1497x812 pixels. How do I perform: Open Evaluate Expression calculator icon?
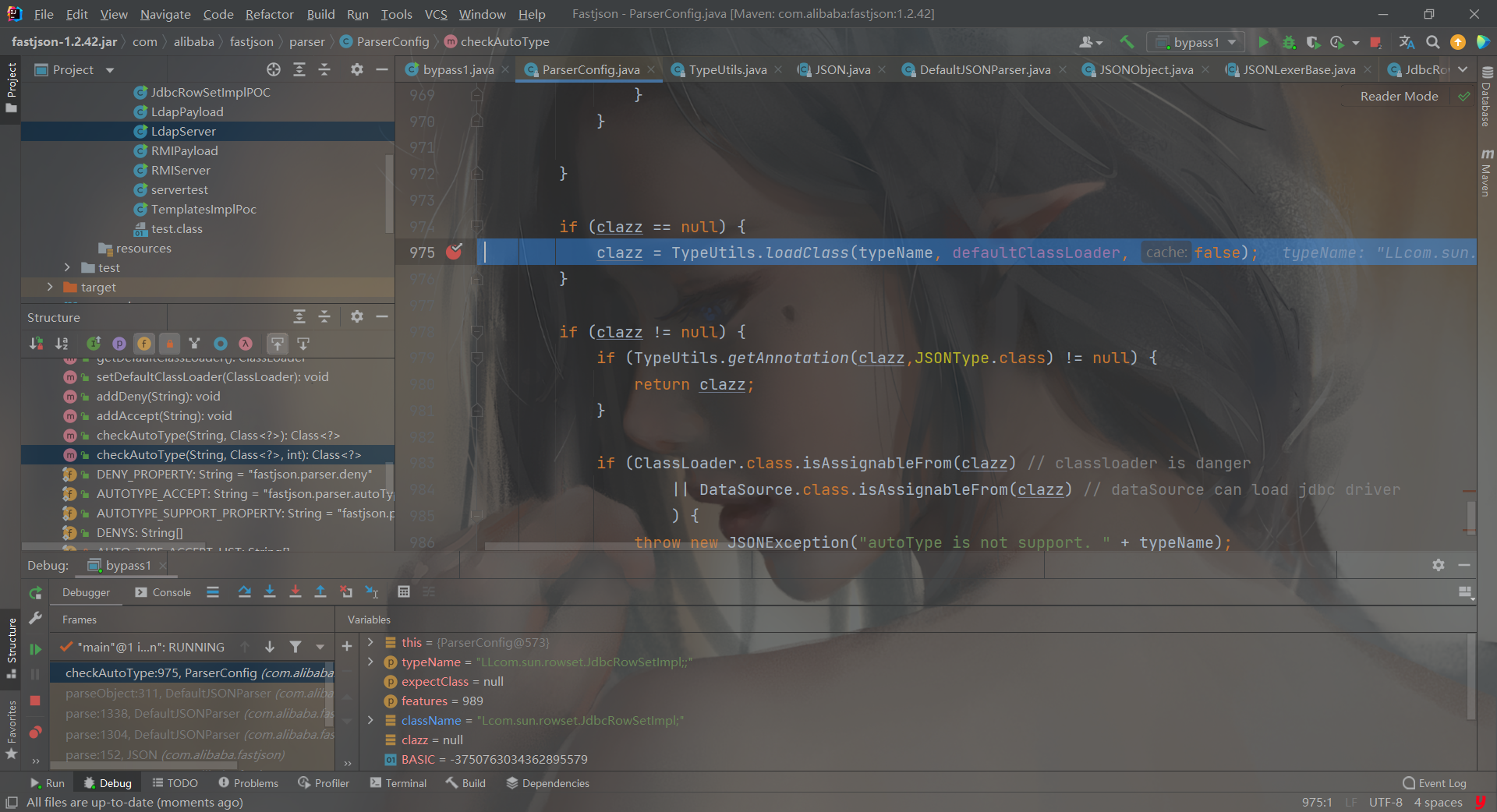pyautogui.click(x=404, y=592)
